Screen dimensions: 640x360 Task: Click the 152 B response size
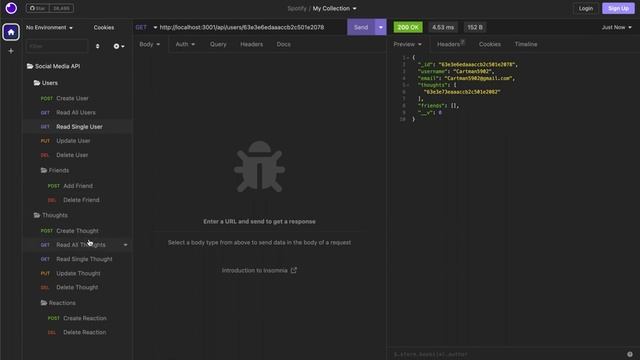click(x=475, y=27)
